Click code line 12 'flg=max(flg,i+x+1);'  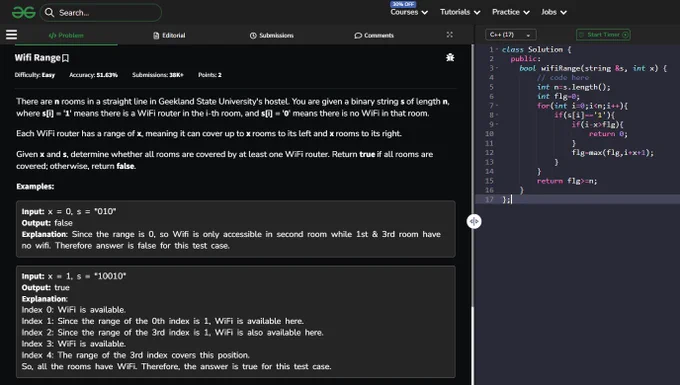pos(613,153)
